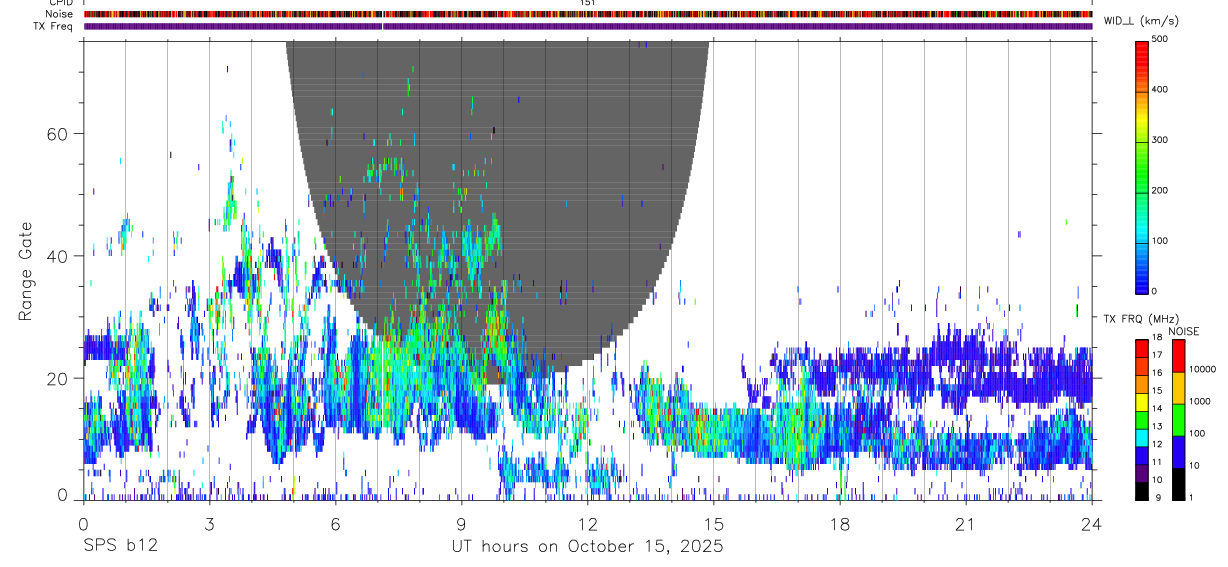Click the cyan 12–13 MHz frequency swatch
Viewport: 1228px width, 567px height.
[1142, 438]
